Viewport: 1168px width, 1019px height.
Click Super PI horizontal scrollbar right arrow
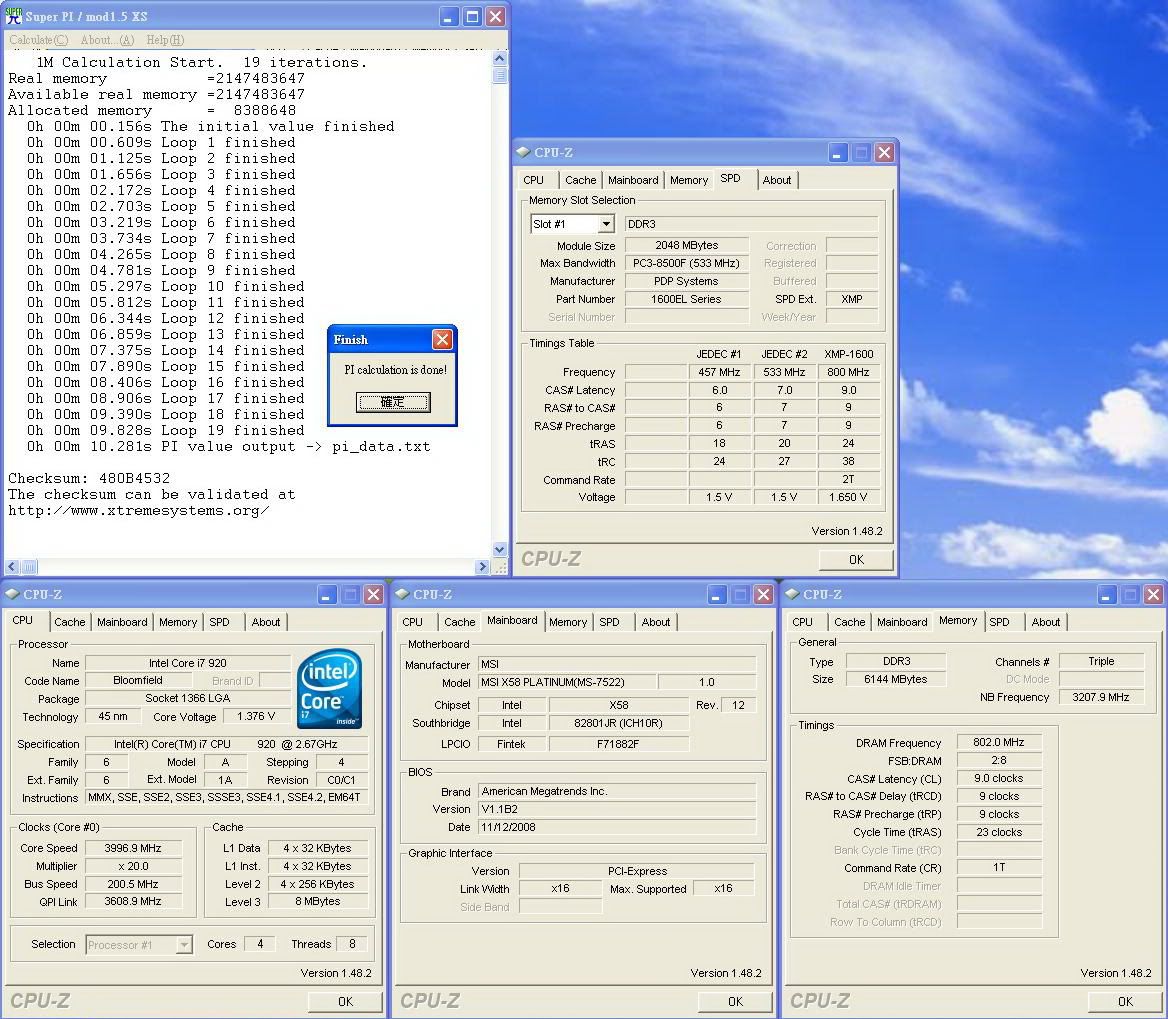point(482,567)
